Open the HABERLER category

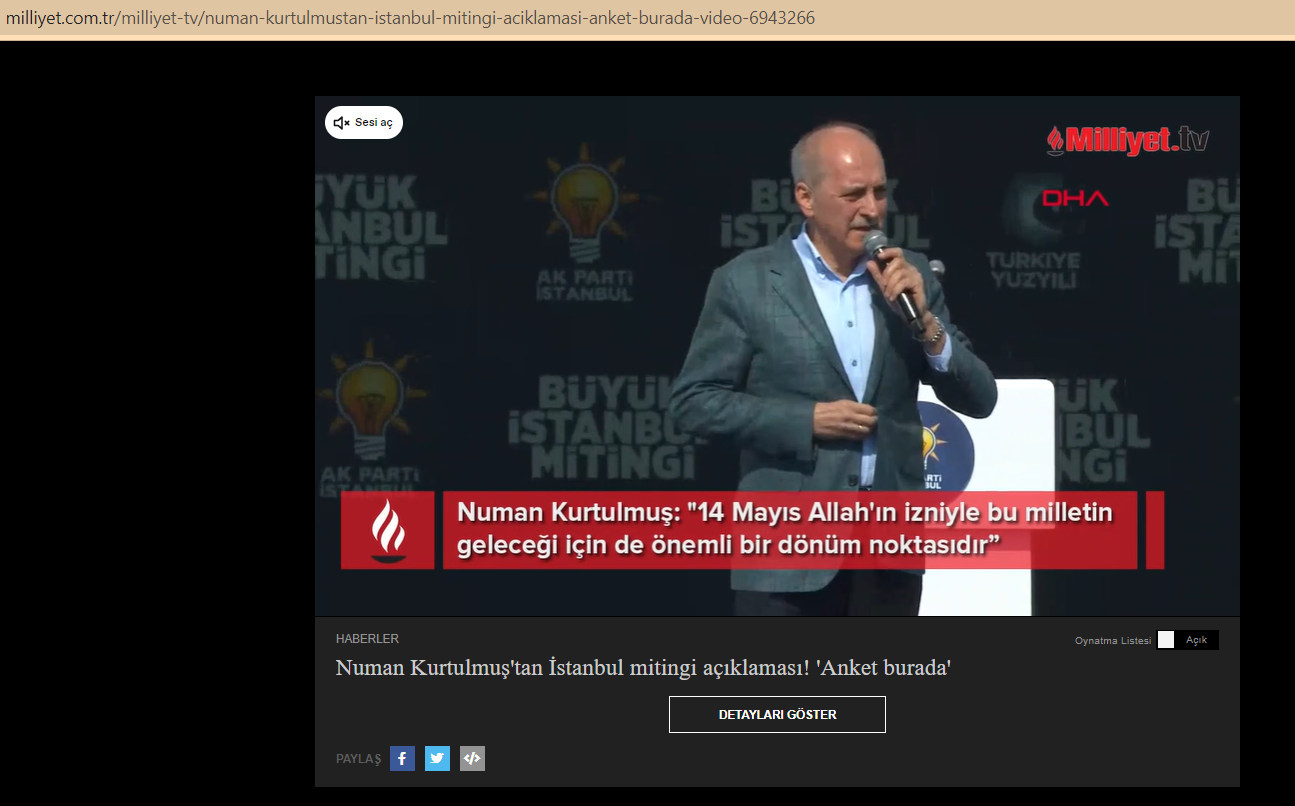[367, 639]
